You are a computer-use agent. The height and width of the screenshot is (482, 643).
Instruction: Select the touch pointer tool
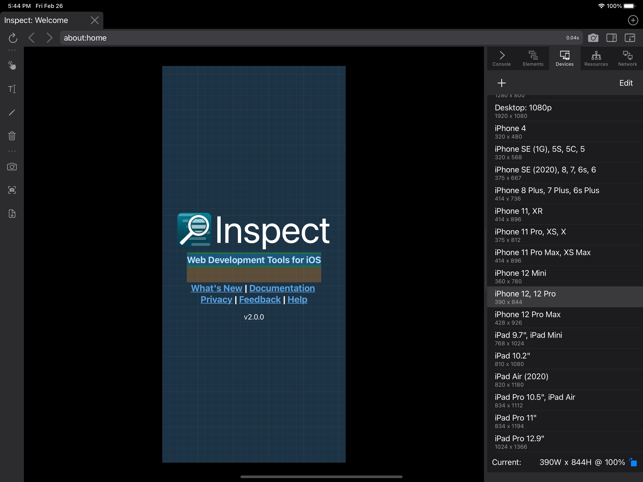(12, 66)
